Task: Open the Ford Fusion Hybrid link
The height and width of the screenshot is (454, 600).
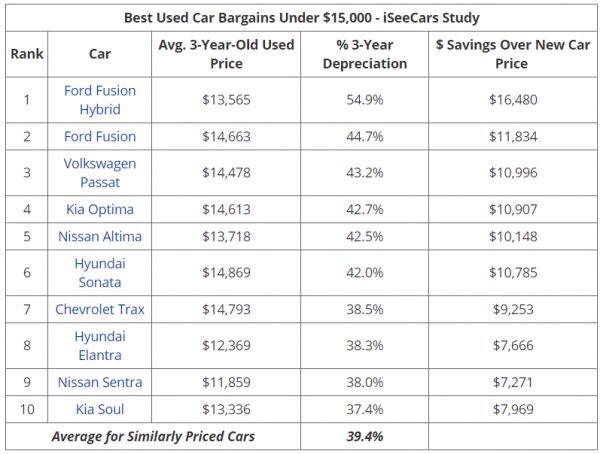Action: click(x=100, y=99)
